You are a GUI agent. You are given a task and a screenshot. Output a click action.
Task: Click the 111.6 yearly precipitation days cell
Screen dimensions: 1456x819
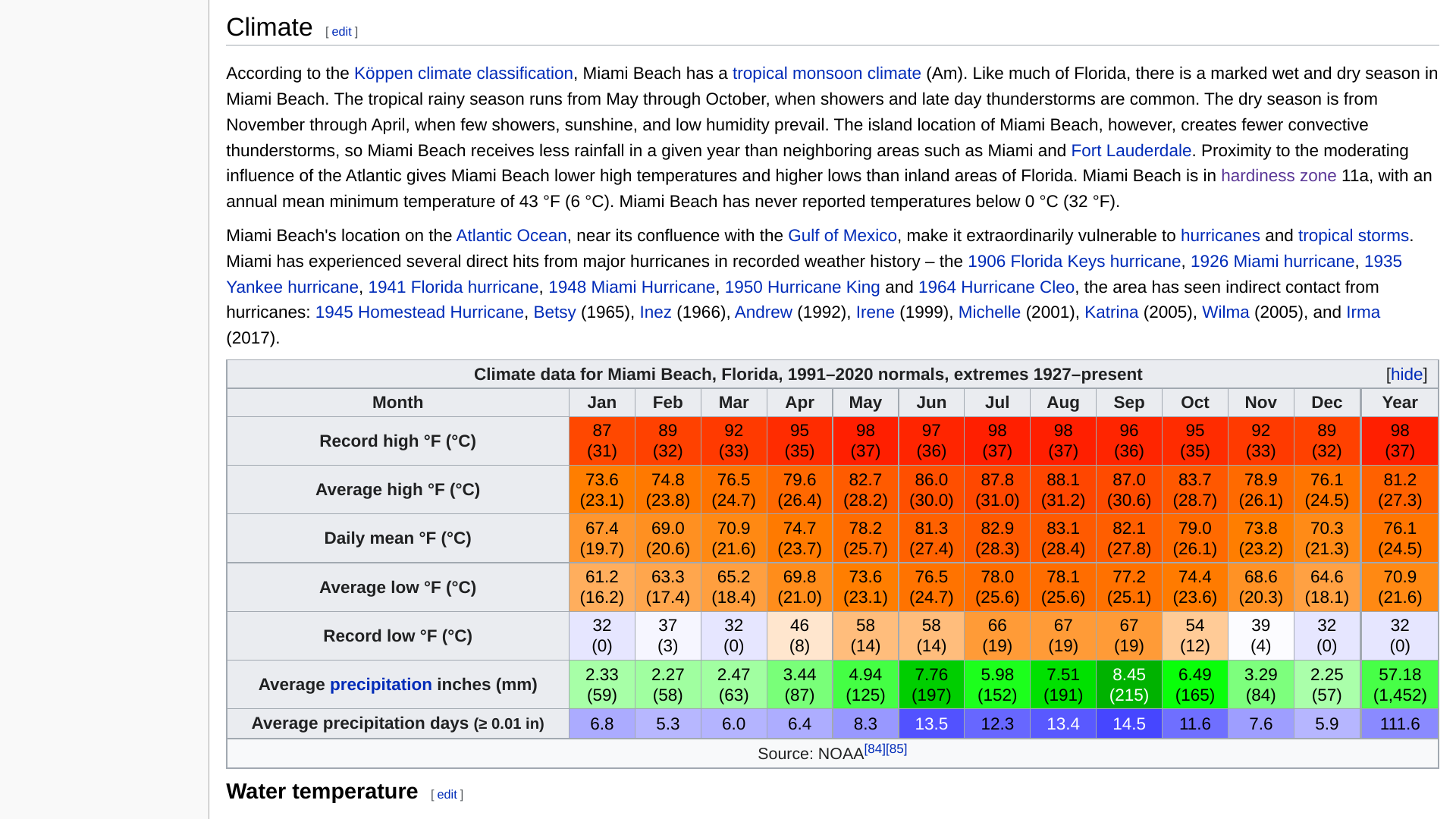pos(1400,723)
